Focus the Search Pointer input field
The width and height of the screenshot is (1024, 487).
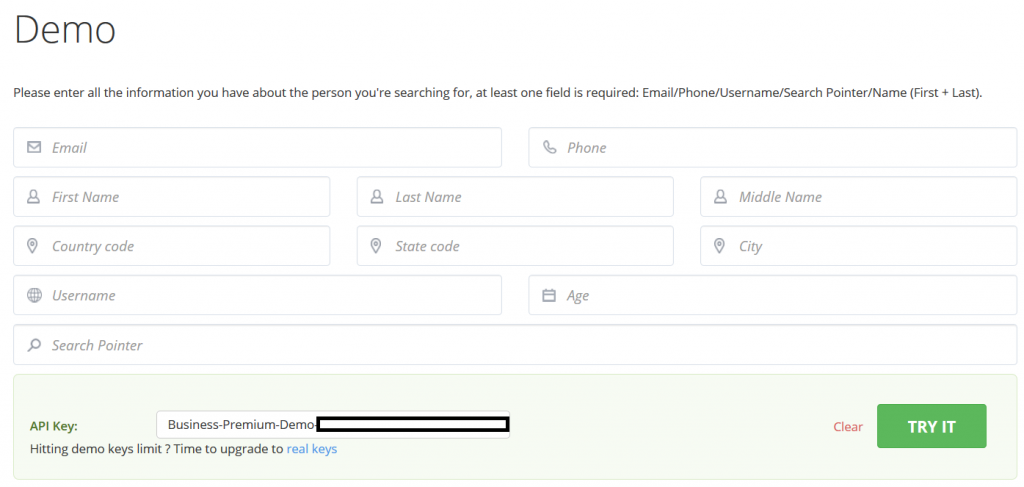click(x=515, y=345)
